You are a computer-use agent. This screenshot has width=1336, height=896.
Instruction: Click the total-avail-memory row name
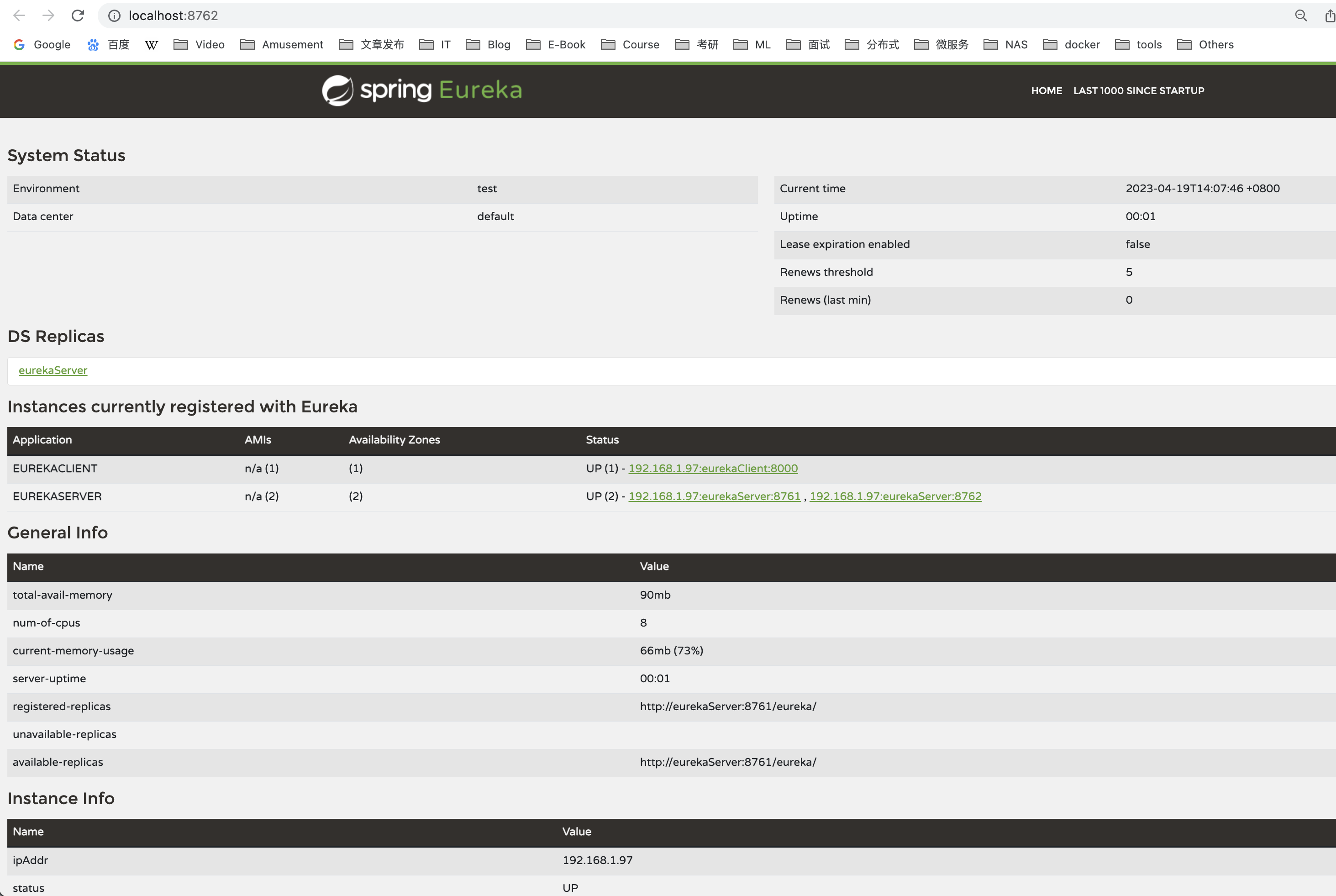coord(62,595)
